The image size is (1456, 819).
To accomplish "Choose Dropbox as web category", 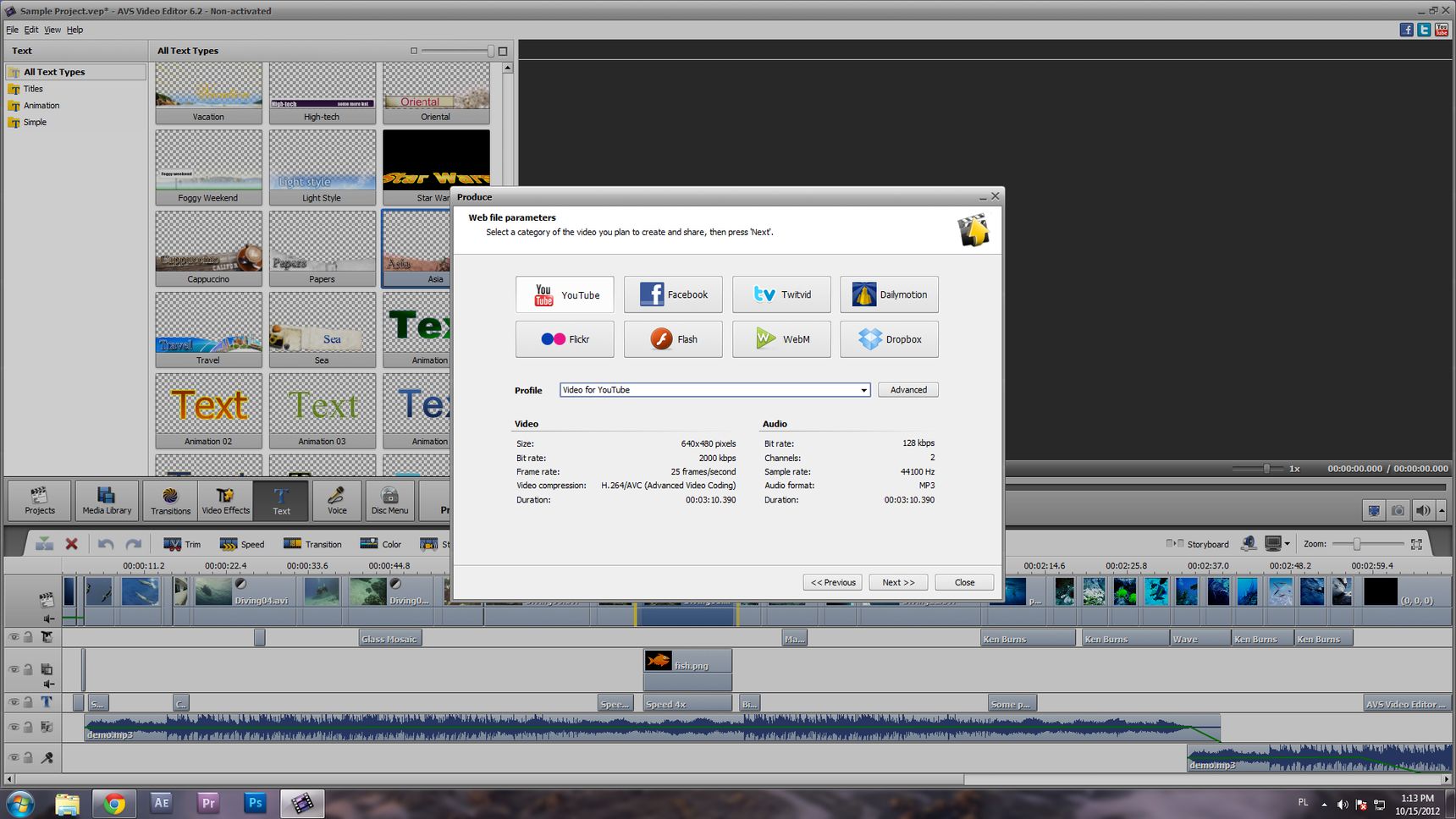I will pos(889,339).
